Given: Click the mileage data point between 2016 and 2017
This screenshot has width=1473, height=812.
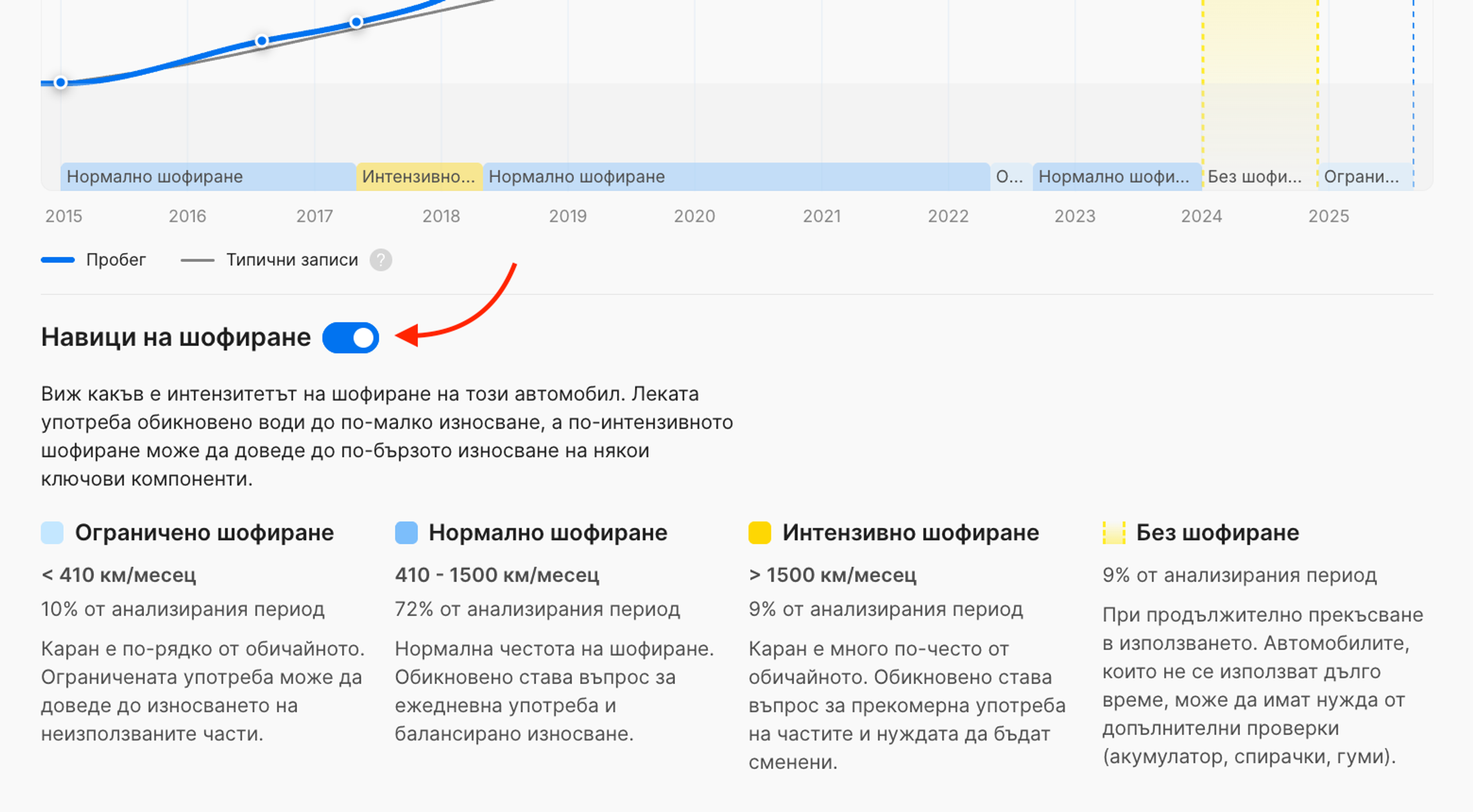Looking at the screenshot, I should 262,41.
